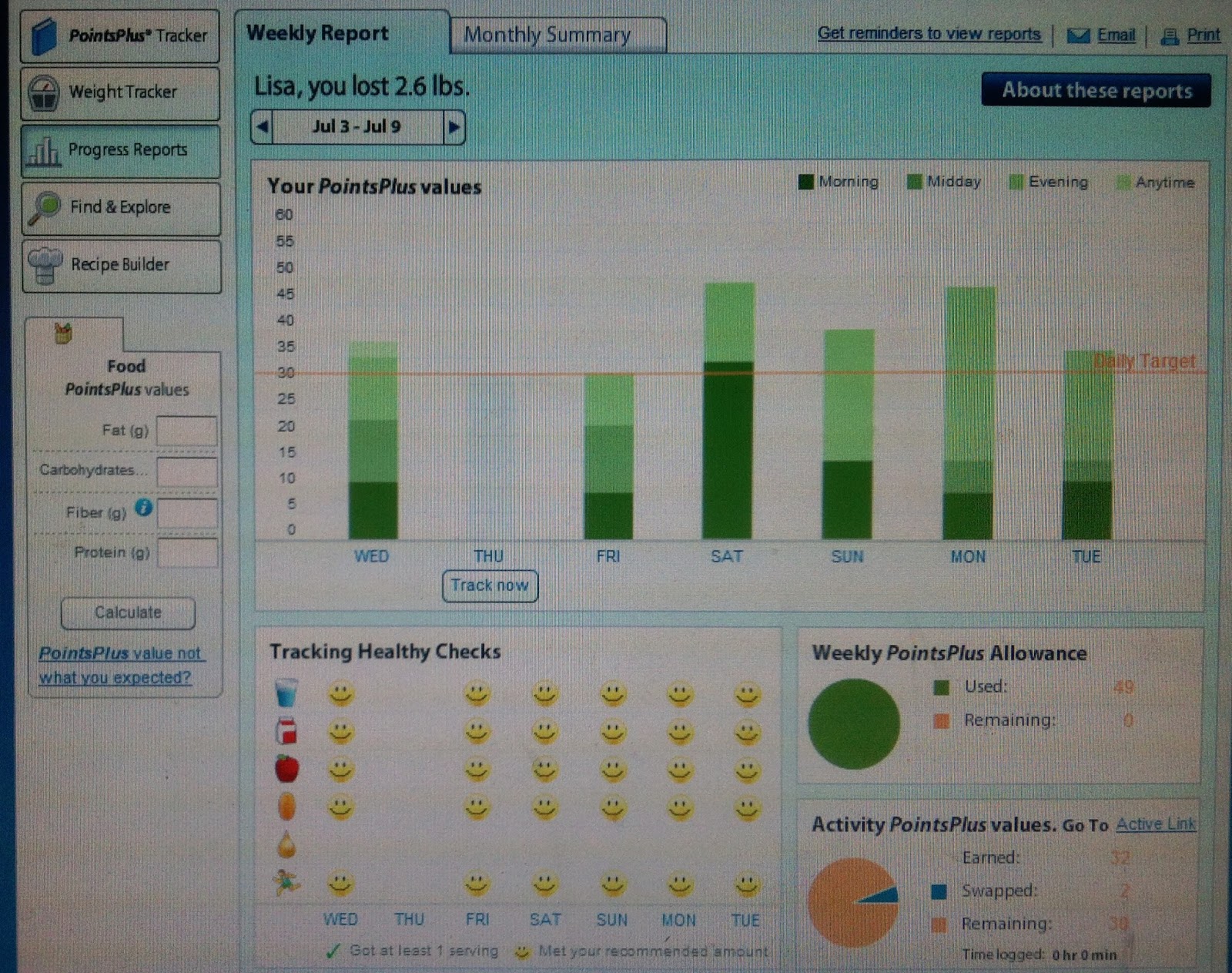This screenshot has width=1232, height=973.
Task: Click PointsPlus value not what you expected link
Action: tap(121, 665)
